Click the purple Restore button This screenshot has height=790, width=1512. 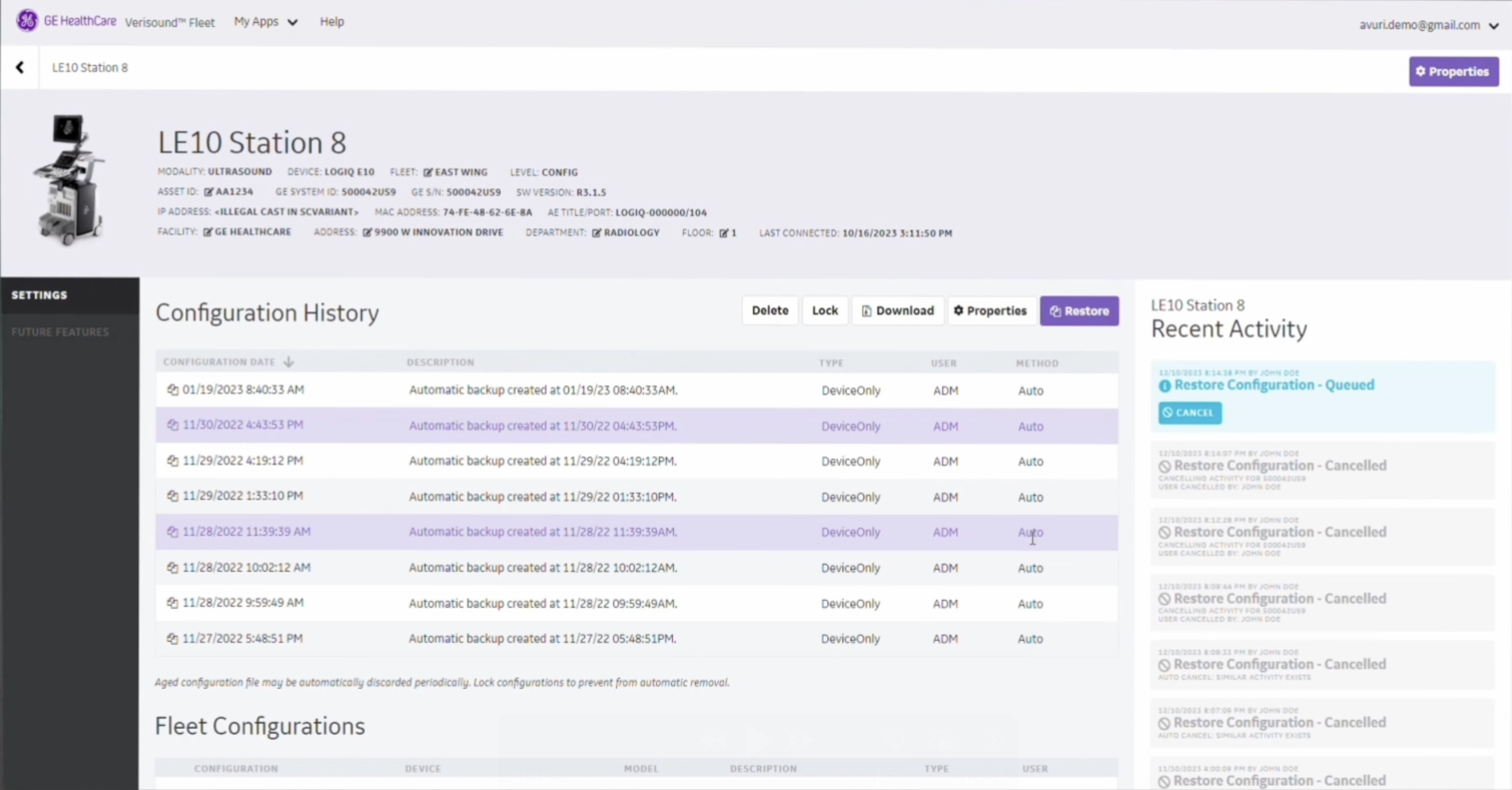click(x=1079, y=311)
